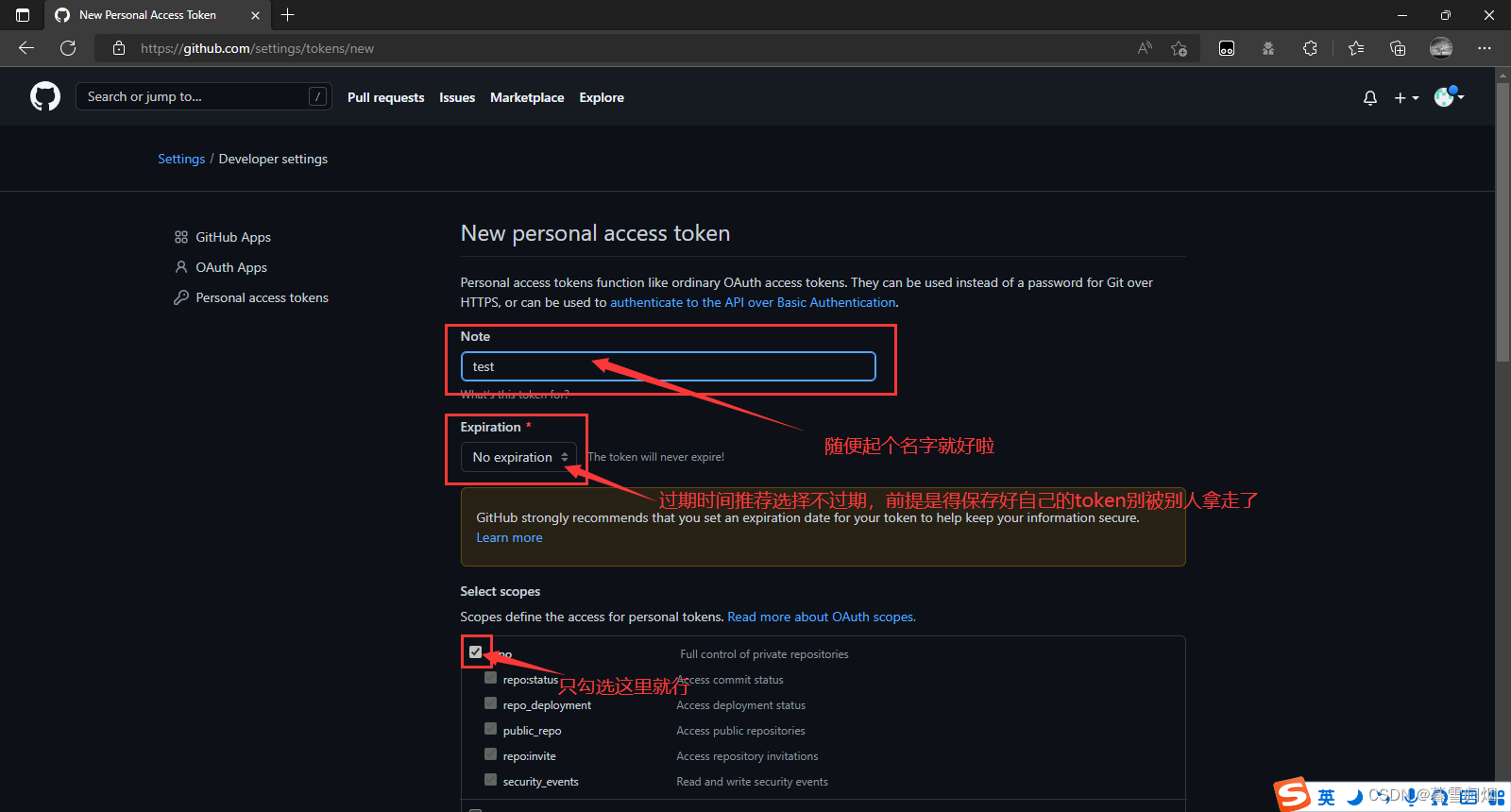The image size is (1511, 812).
Task: Click the Access repository invitations description
Action: 747,756
